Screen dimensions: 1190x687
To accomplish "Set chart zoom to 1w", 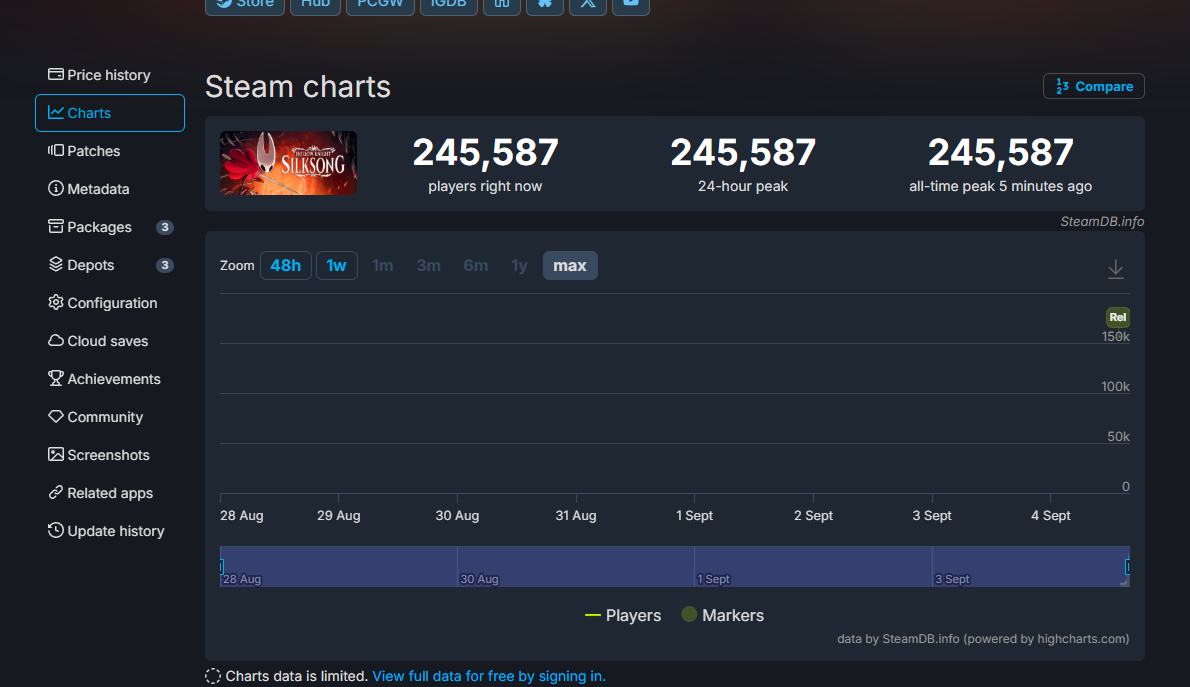I will tap(336, 266).
